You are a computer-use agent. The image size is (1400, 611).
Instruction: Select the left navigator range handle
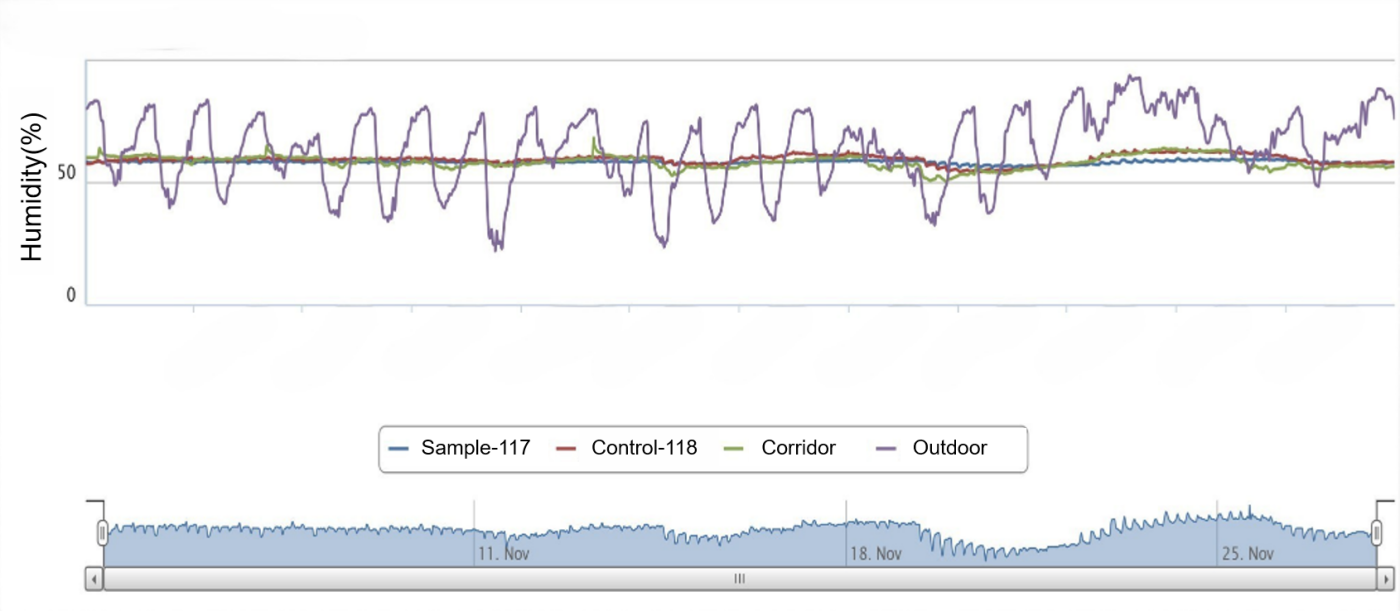pos(104,533)
